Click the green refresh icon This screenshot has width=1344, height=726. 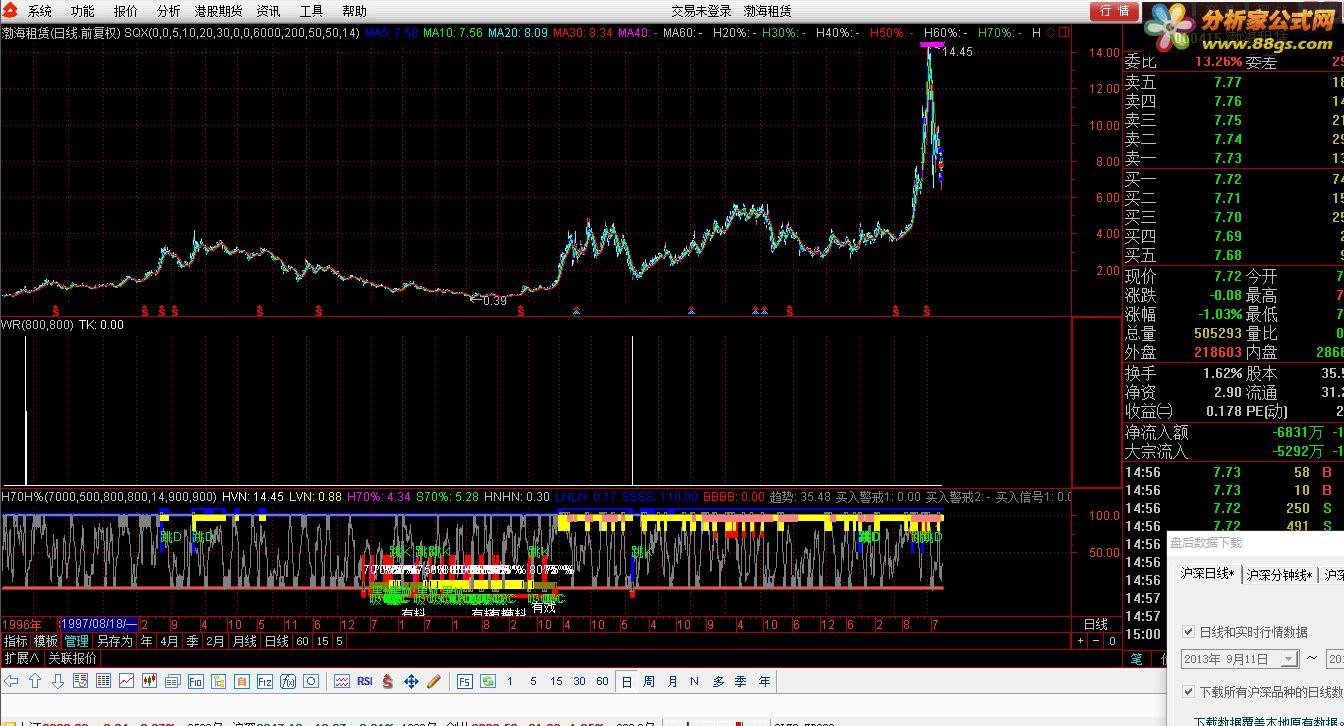pyautogui.click(x=488, y=681)
